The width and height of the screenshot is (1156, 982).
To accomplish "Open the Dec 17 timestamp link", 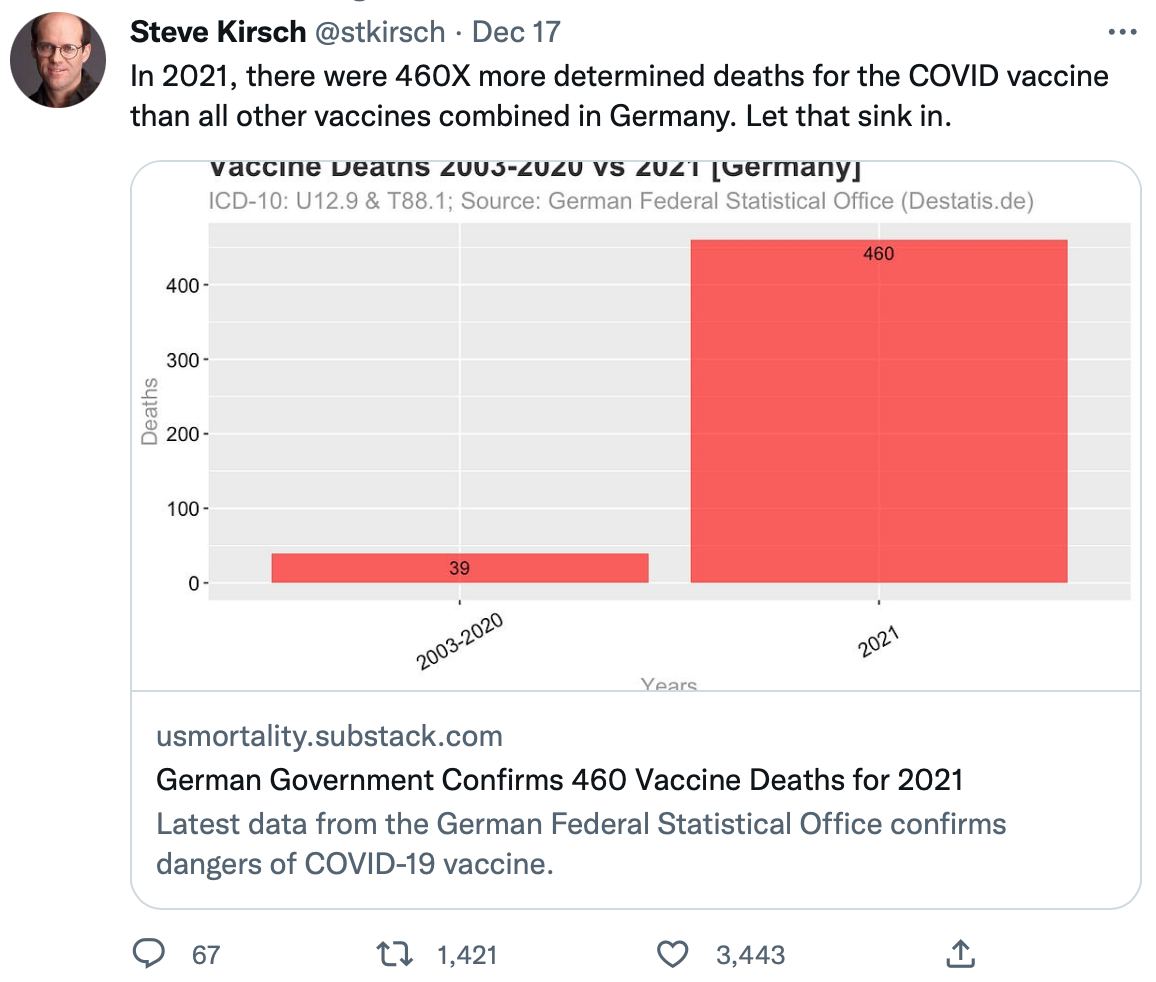I will pyautogui.click(x=516, y=33).
